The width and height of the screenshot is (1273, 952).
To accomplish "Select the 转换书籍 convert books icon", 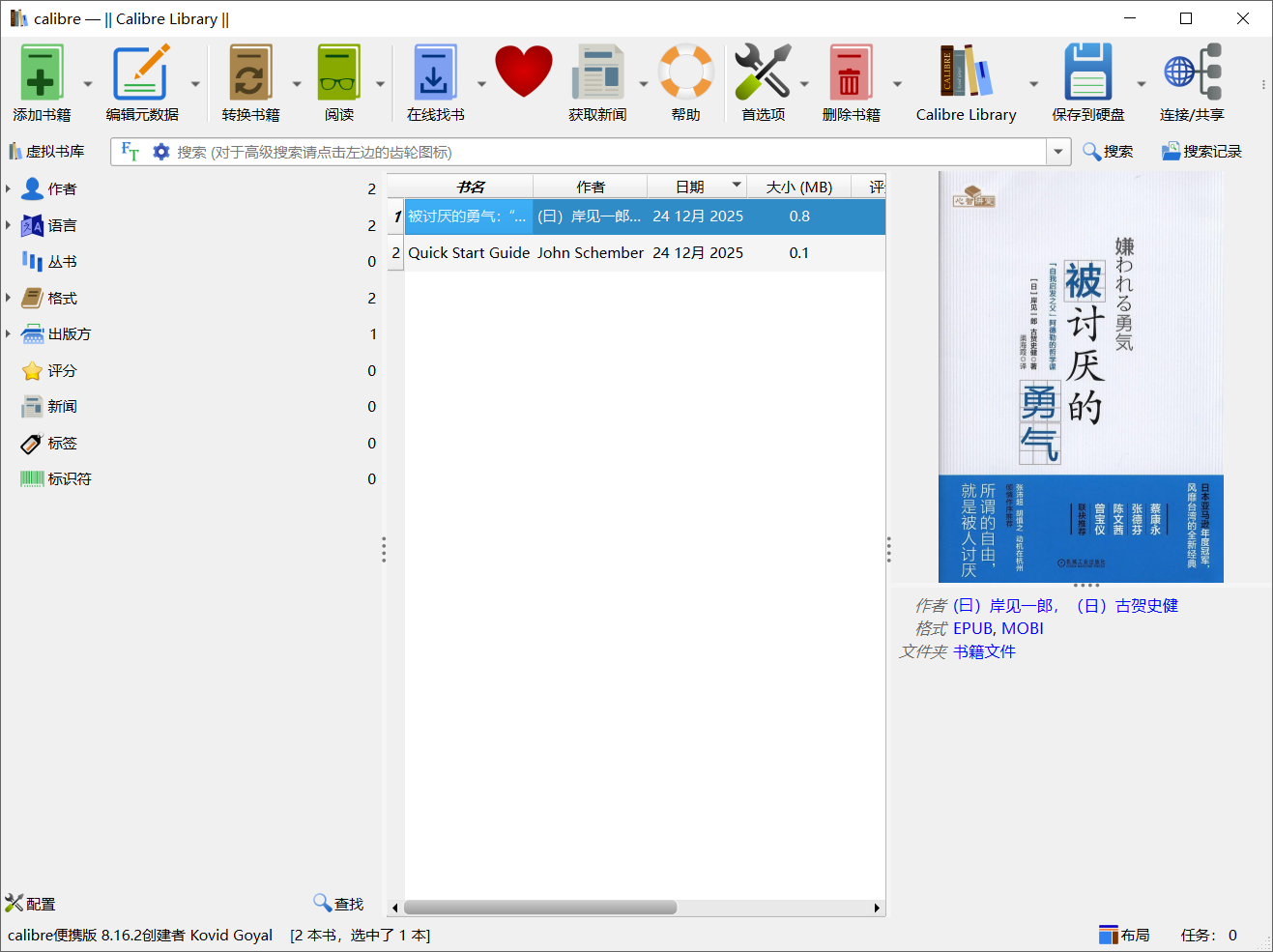I will point(251,72).
